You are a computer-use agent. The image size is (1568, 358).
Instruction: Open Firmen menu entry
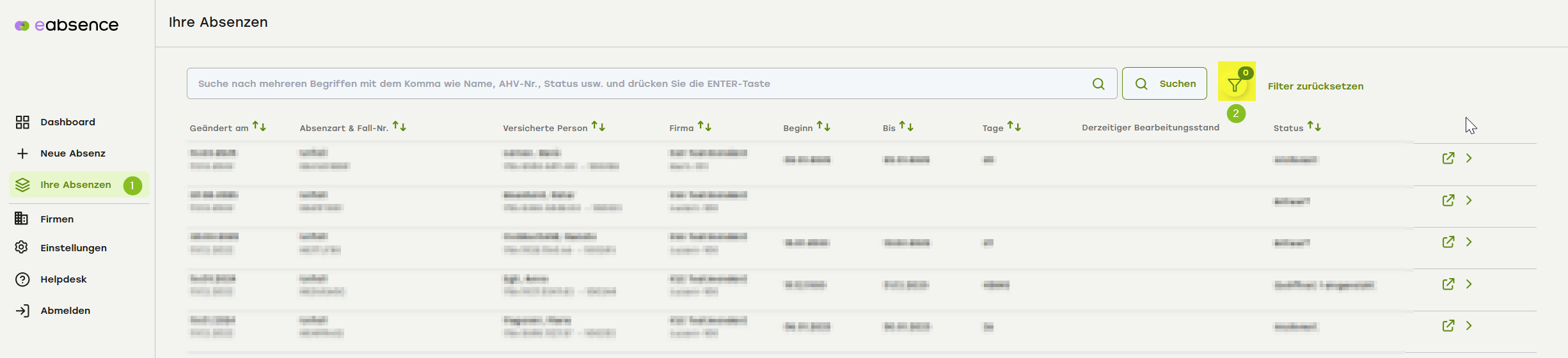(x=57, y=219)
